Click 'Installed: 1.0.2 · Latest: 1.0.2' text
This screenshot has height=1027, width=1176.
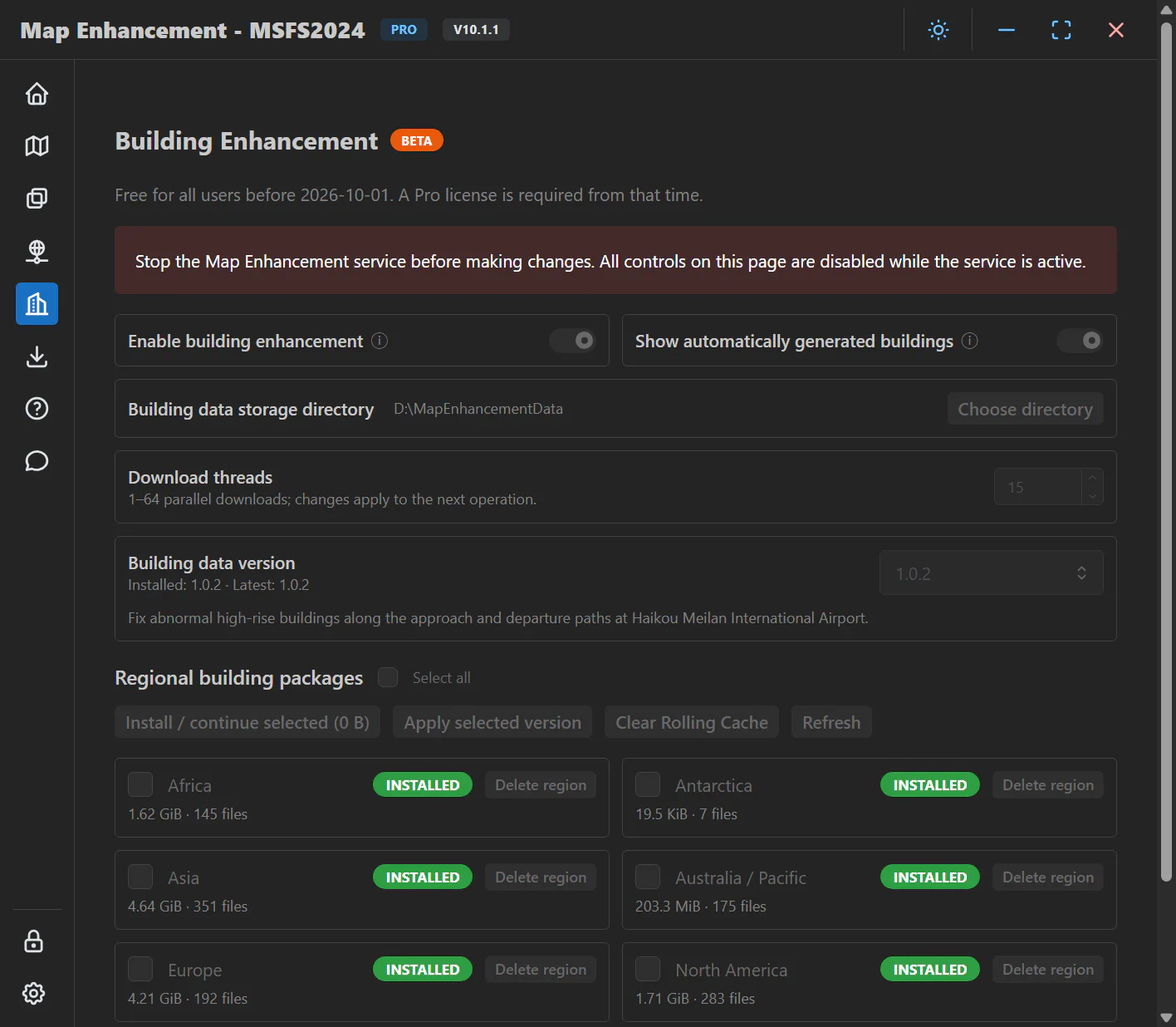(x=218, y=584)
